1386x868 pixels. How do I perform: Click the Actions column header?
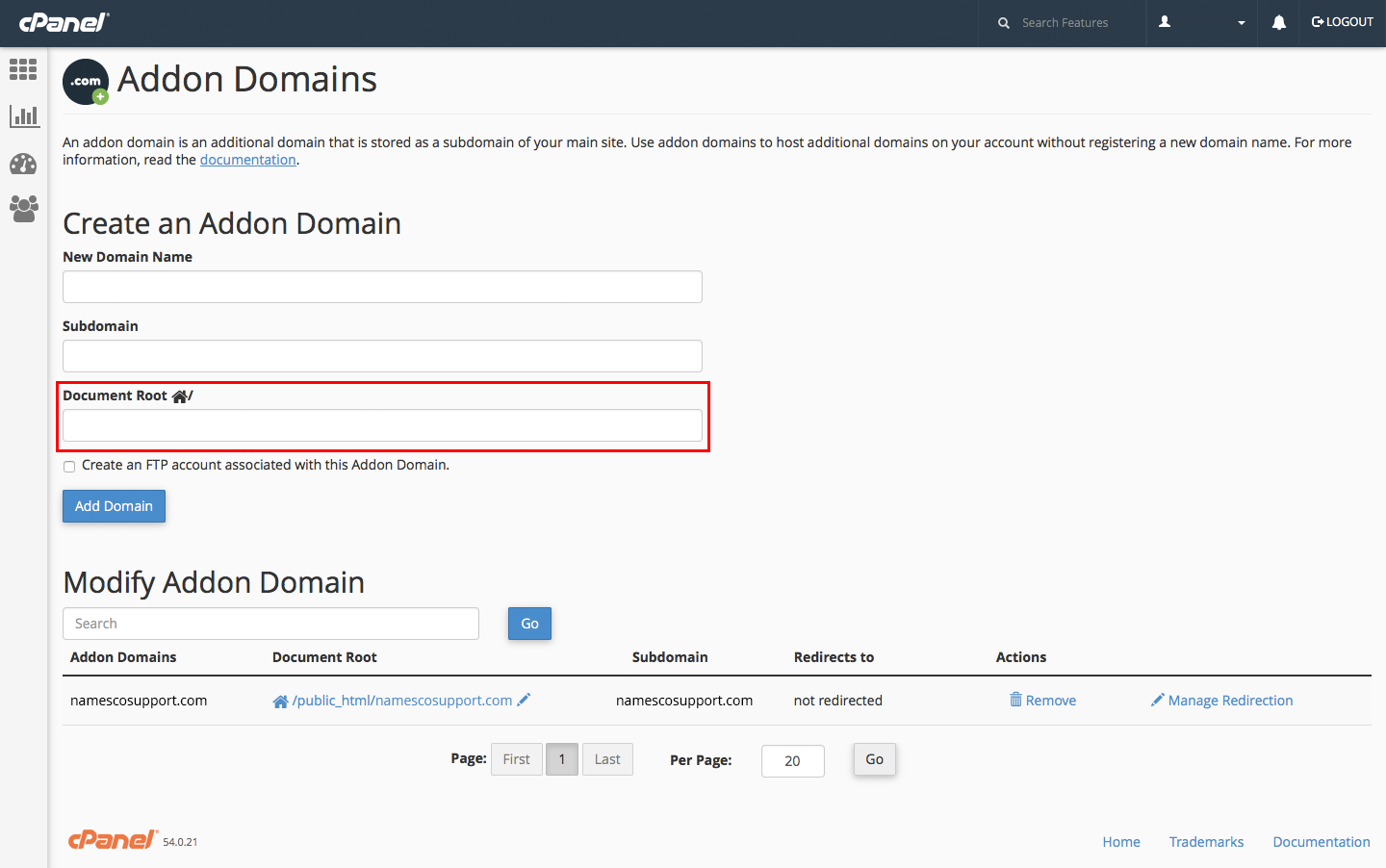click(1021, 657)
